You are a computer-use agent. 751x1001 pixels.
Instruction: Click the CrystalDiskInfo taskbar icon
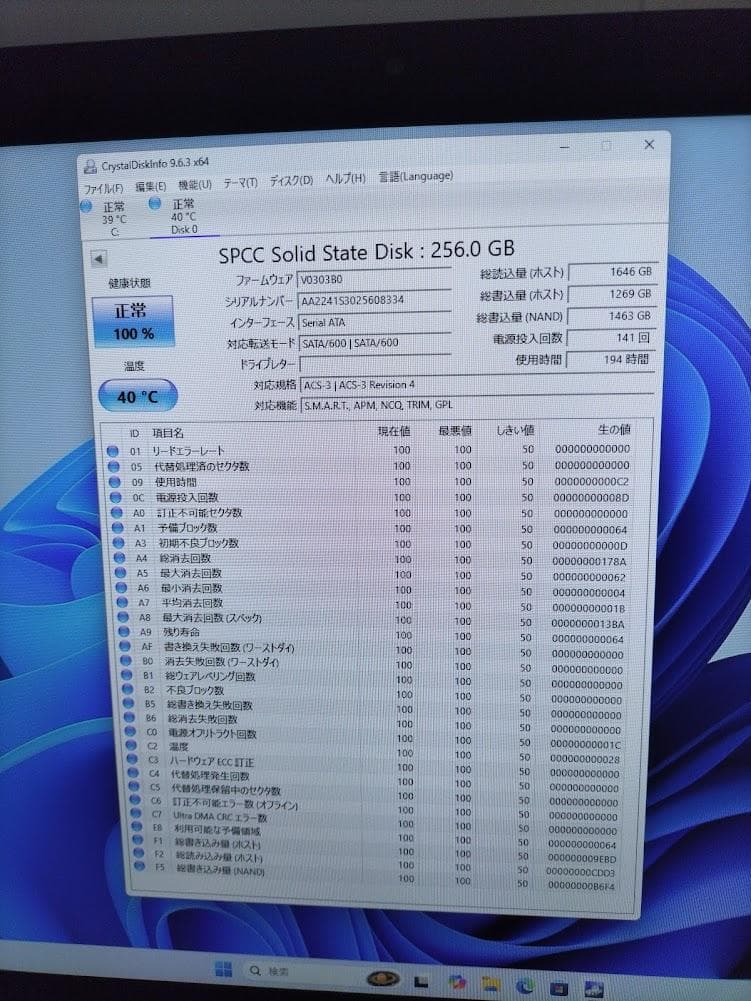pos(593,990)
